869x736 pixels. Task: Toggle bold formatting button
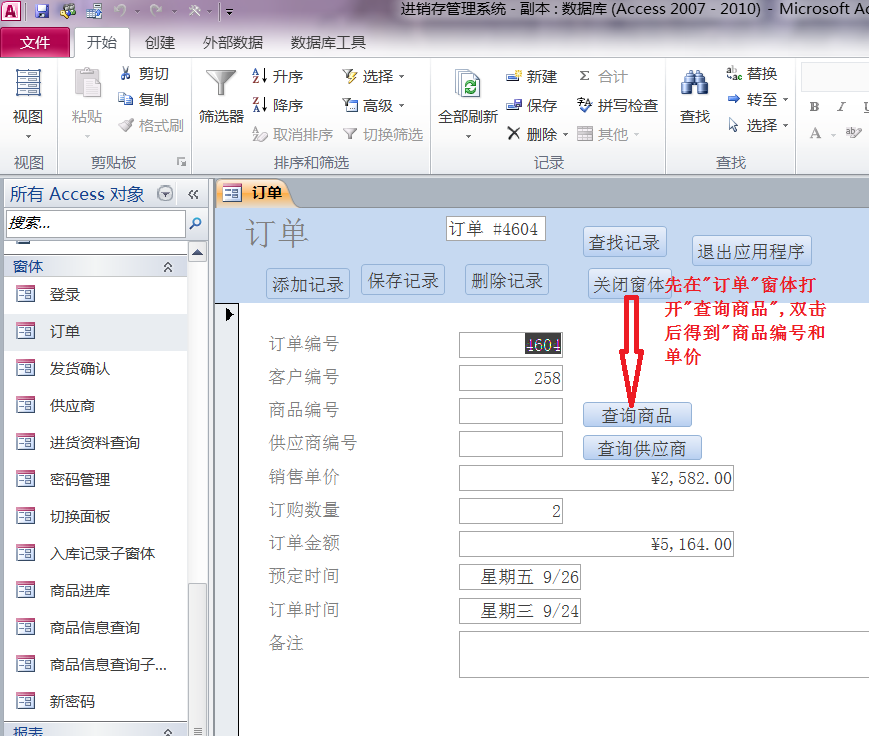coord(814,107)
